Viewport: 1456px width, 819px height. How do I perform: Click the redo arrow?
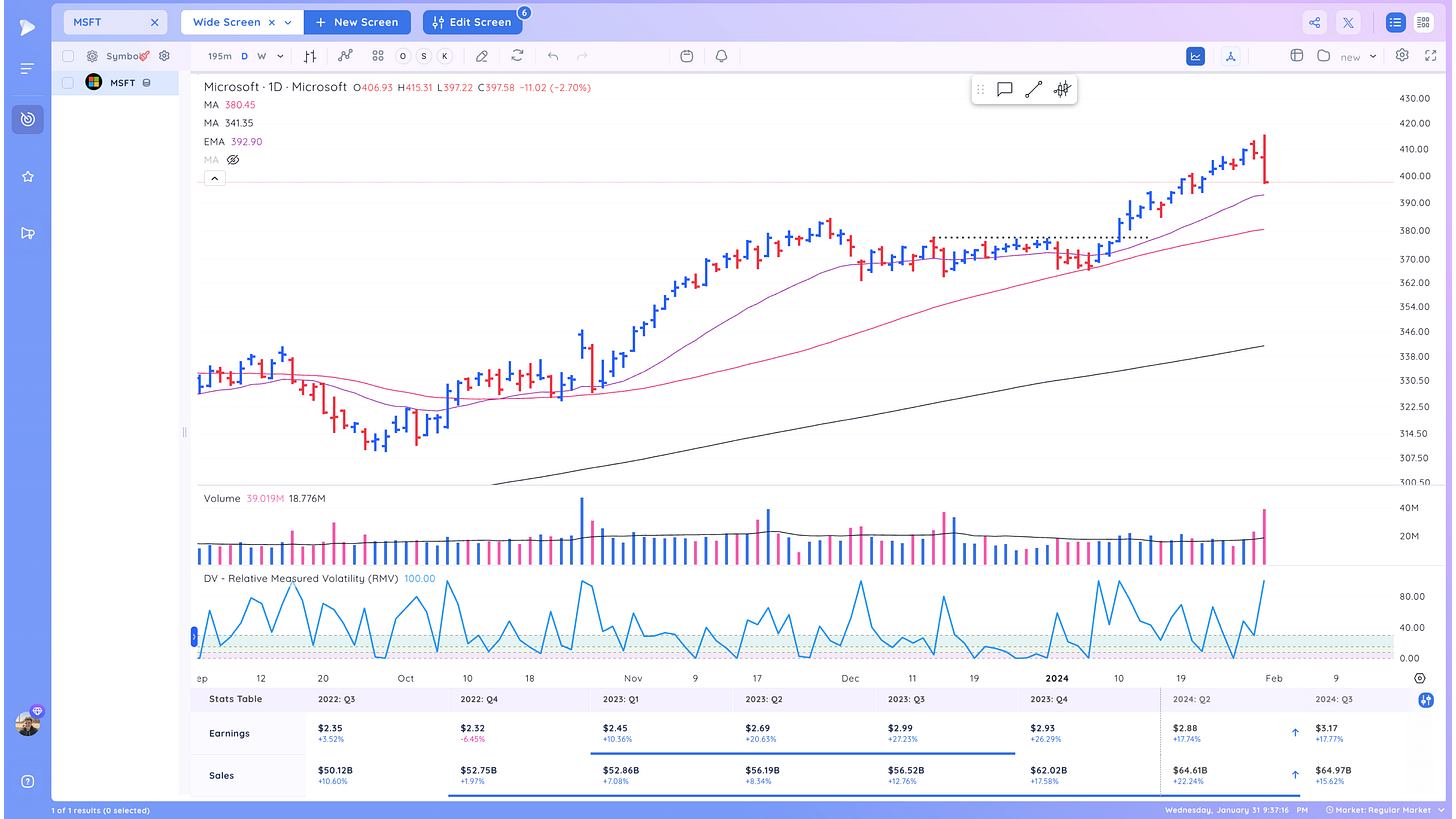coord(582,56)
